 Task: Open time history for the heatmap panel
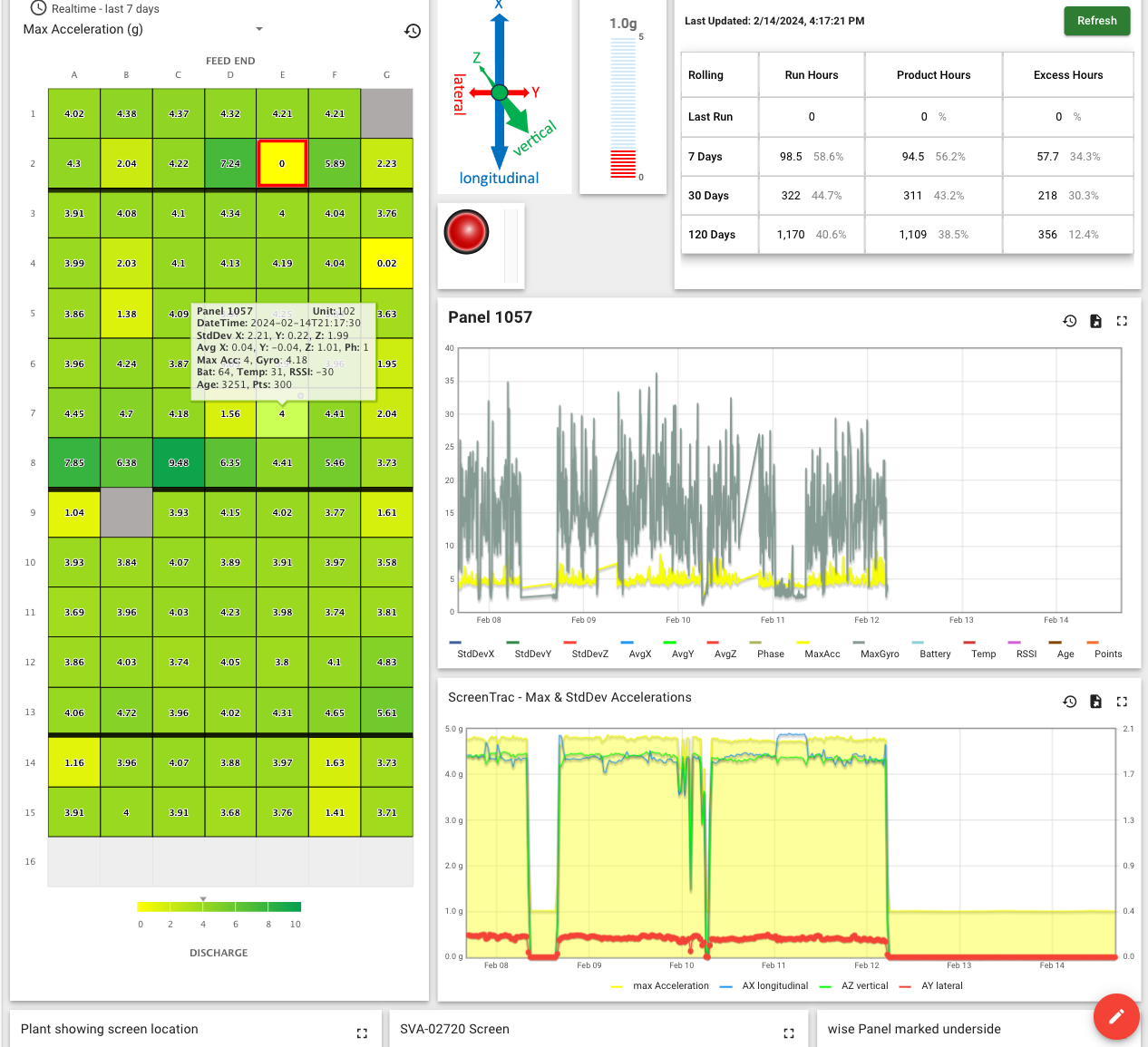413,31
